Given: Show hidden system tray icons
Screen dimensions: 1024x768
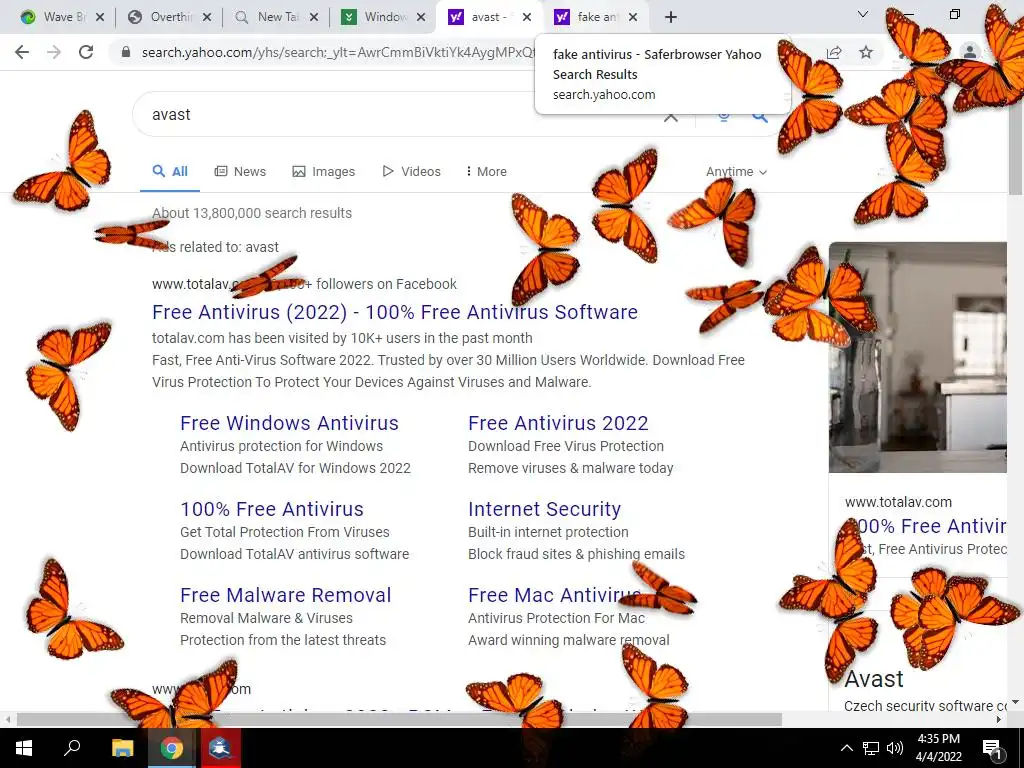Looking at the screenshot, I should tap(846, 748).
